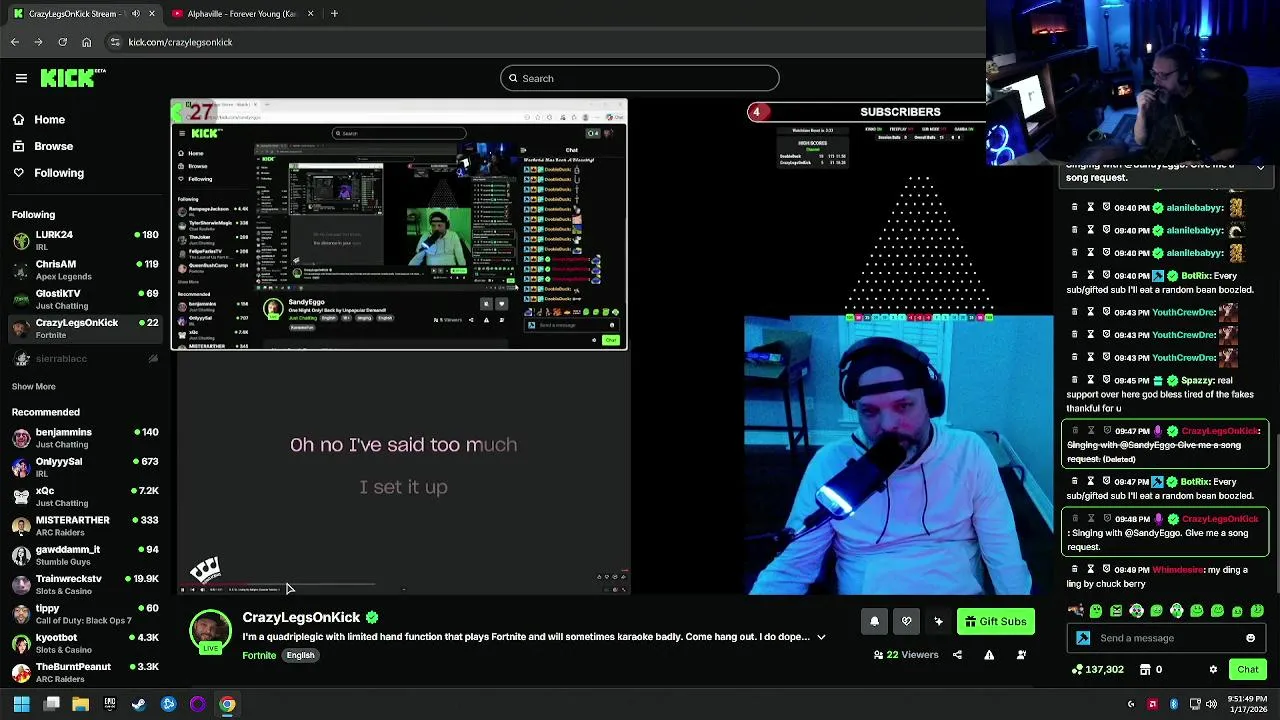1280x720 pixels.
Task: Switch to Alphaville Forever Young tab
Action: coord(243,14)
